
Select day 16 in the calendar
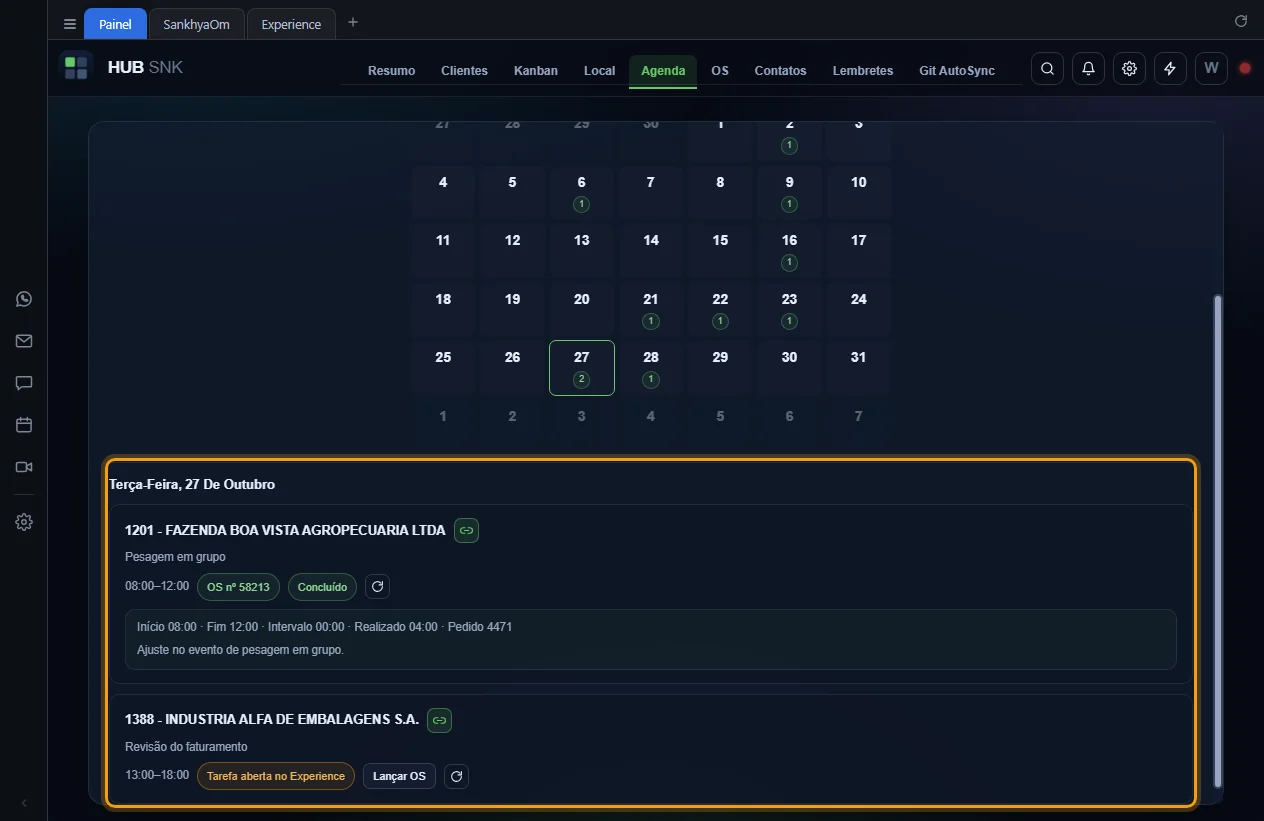tap(790, 251)
